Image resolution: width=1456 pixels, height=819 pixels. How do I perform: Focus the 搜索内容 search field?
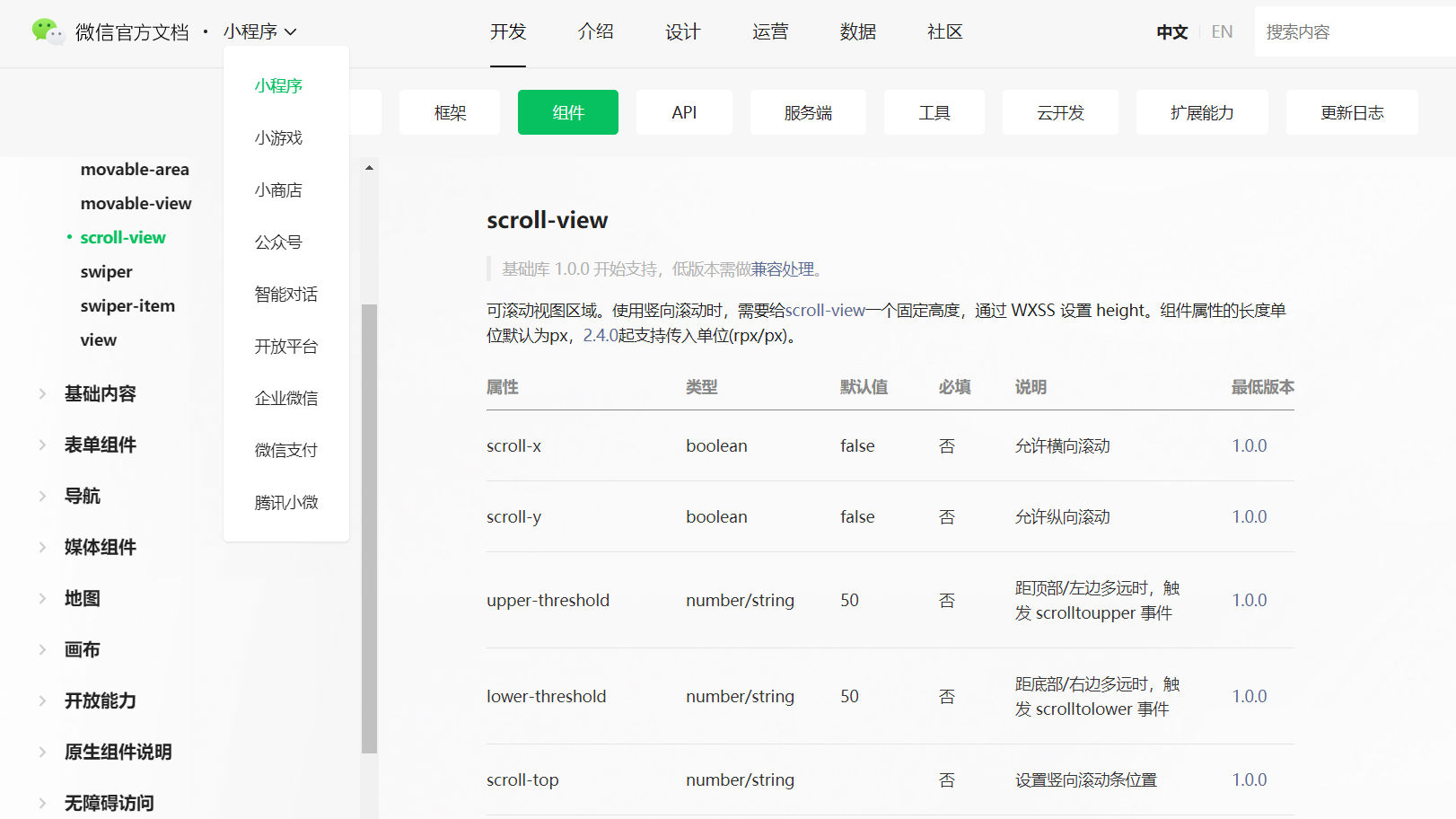pyautogui.click(x=1355, y=32)
